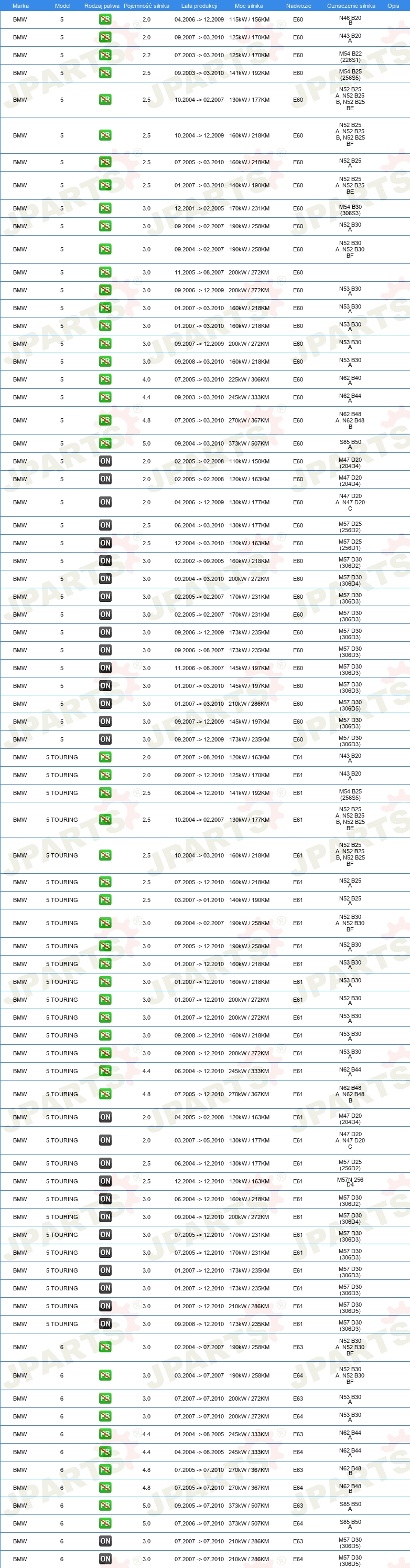Select the 2.2 engine capacity cell

(146, 55)
